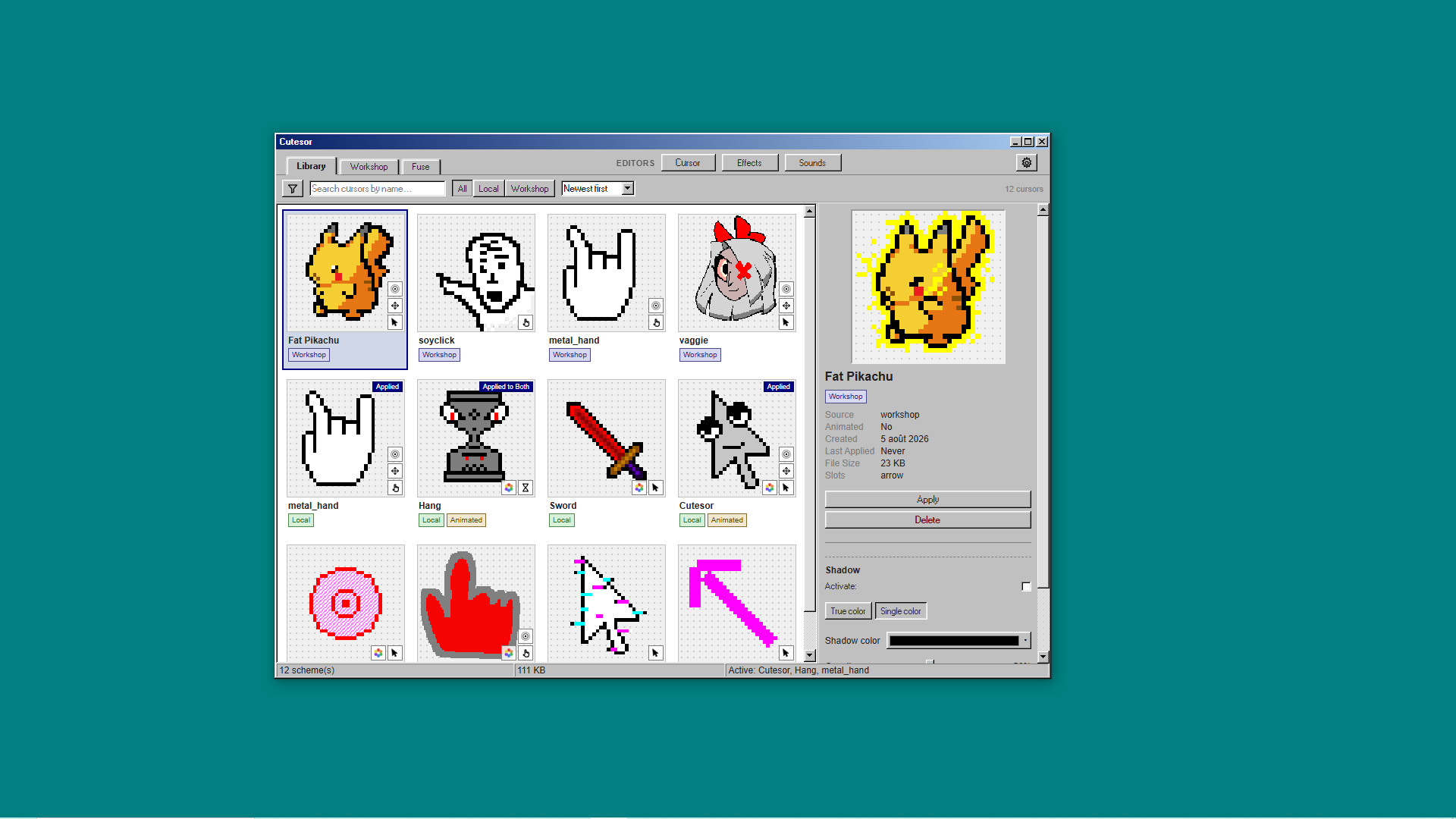The height and width of the screenshot is (819, 1456).
Task: Select the magenta arrow cursor thumbnail
Action: tap(737, 603)
